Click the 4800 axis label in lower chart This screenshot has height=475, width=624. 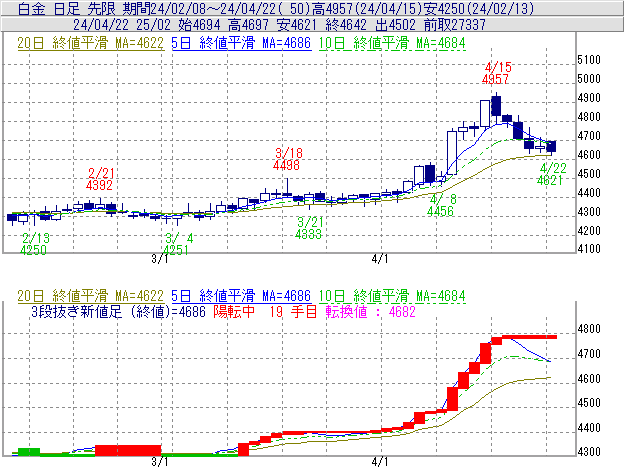tap(589, 329)
